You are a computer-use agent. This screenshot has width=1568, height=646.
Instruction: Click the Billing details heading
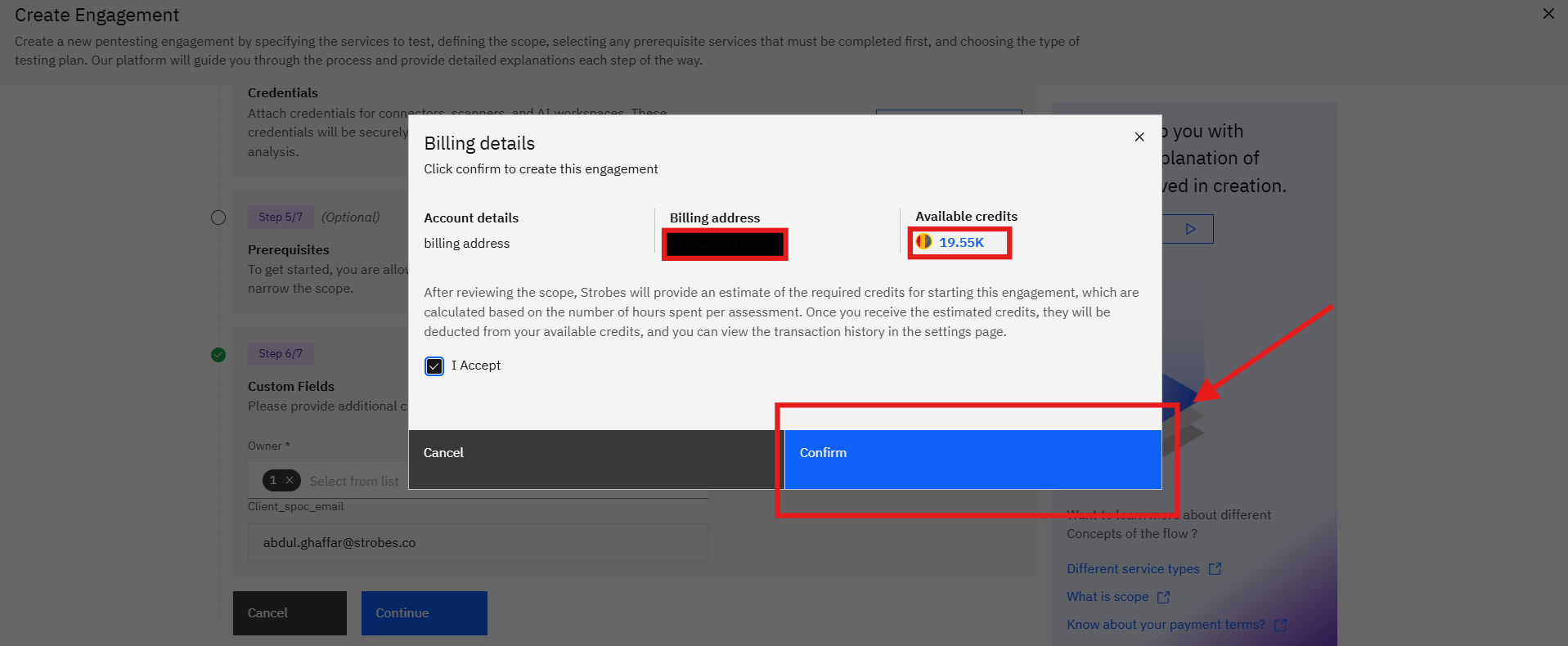479,143
